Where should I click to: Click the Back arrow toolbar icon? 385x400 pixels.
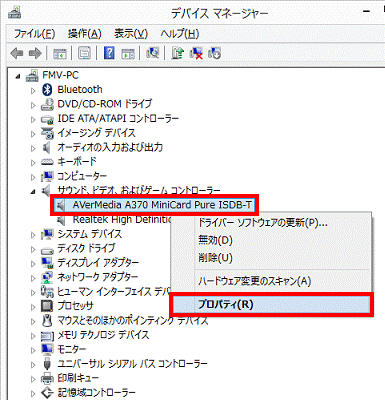click(x=17, y=53)
